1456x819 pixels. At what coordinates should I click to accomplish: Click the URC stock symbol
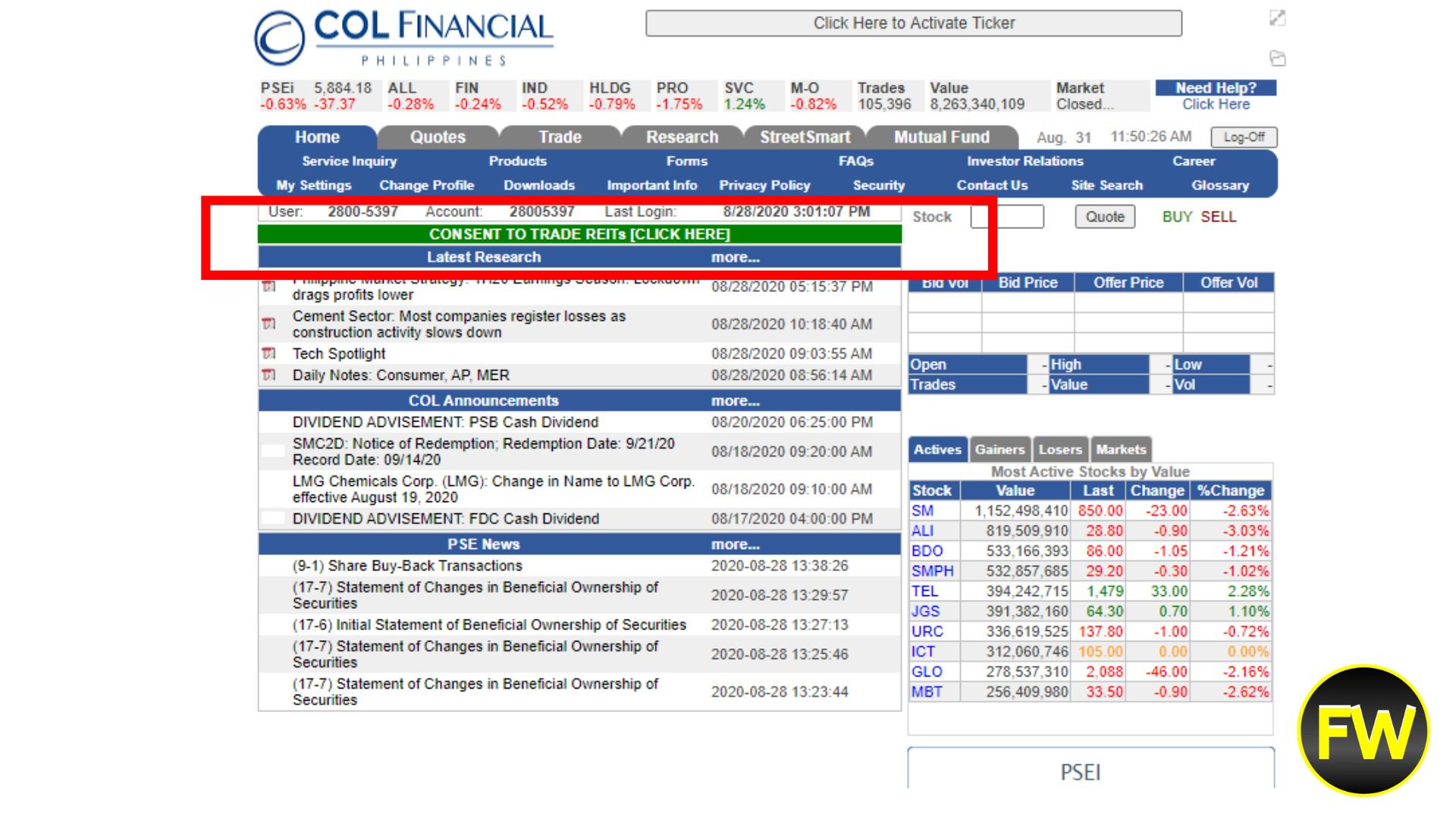point(927,632)
